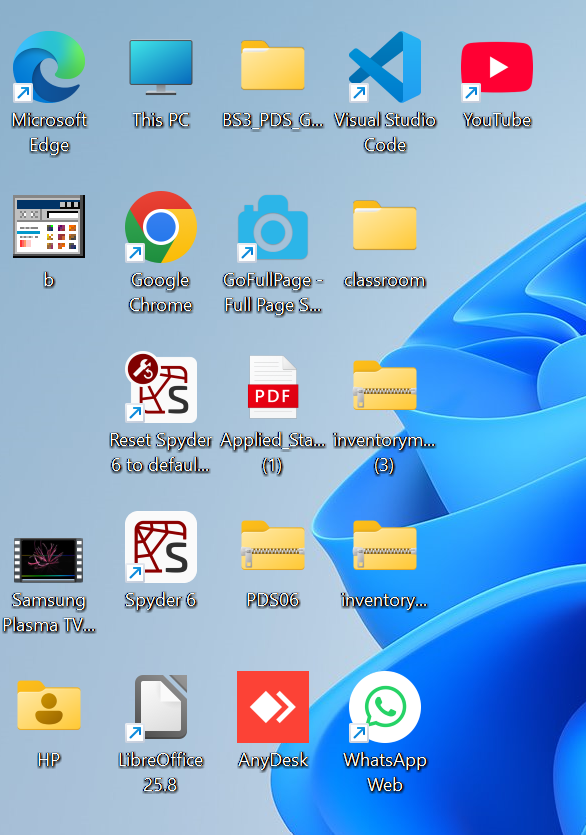The width and height of the screenshot is (586, 835).
Task: Select Reset Spyder 6 to default shortcut
Action: tap(161, 387)
